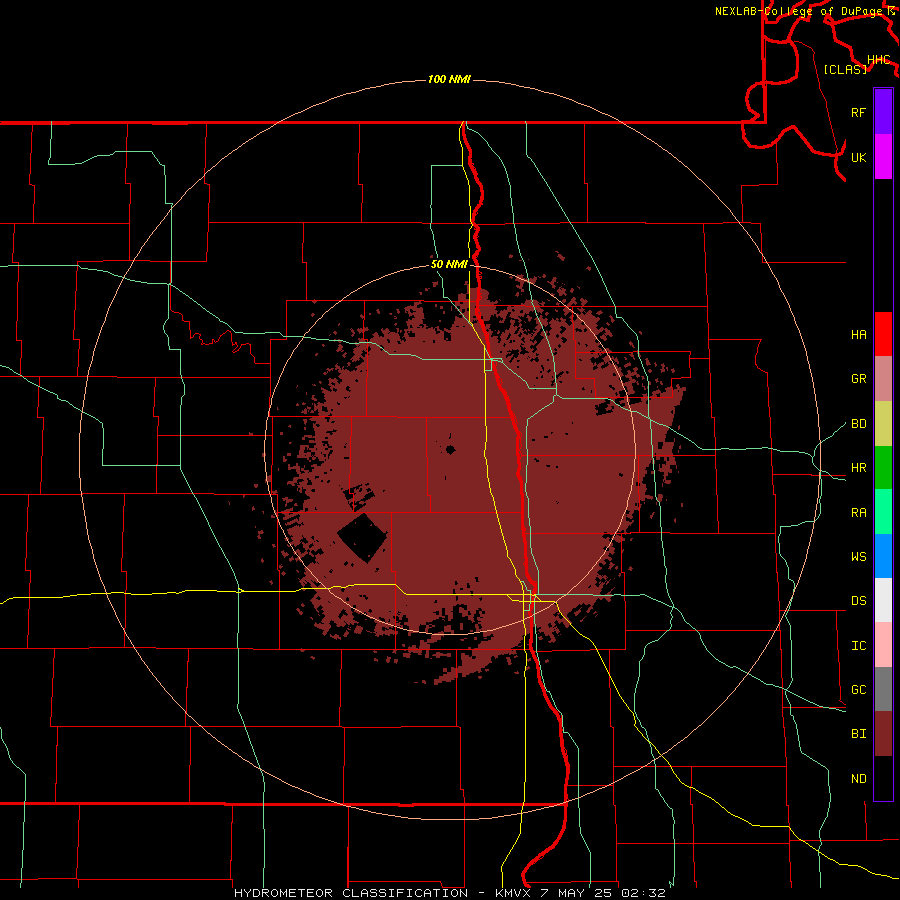Screen dimensions: 900x900
Task: Click the 'HHC' product code text
Action: [878, 60]
